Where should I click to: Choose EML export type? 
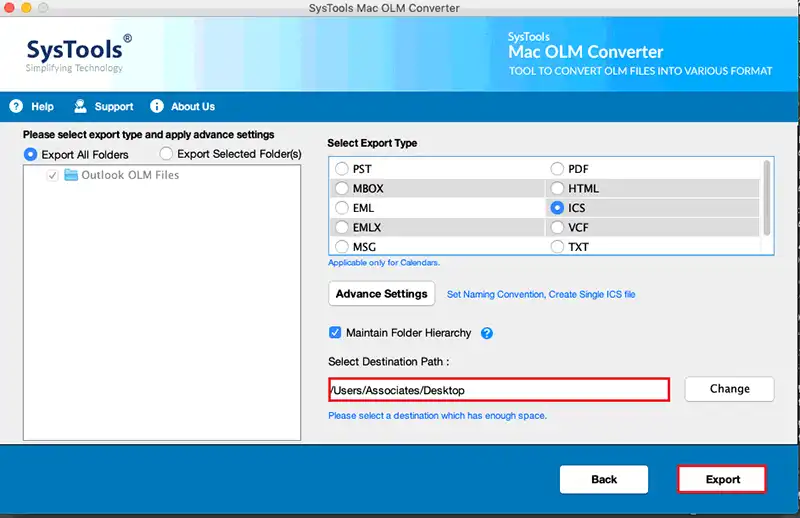point(342,208)
